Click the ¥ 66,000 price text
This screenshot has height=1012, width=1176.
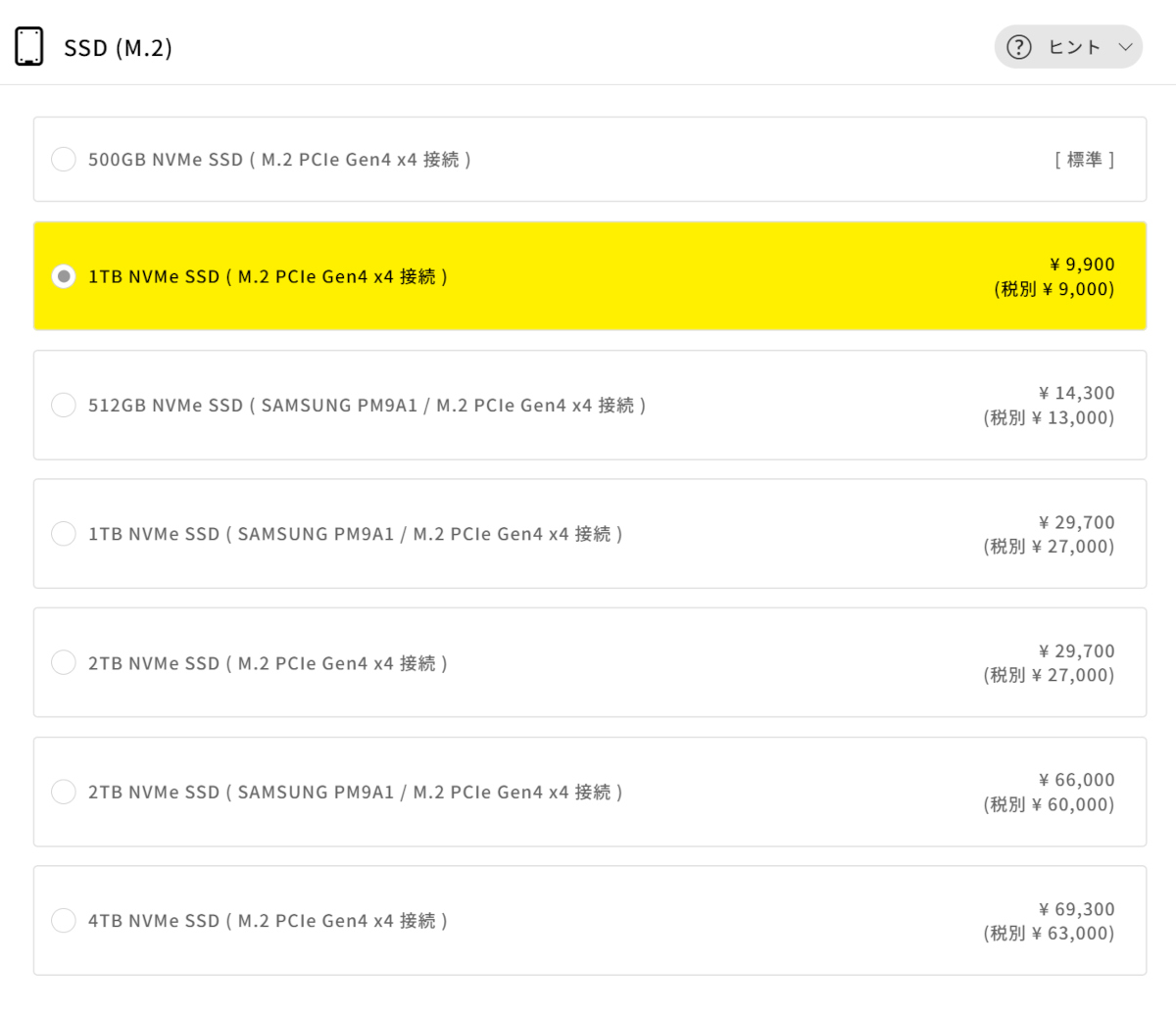1076,780
